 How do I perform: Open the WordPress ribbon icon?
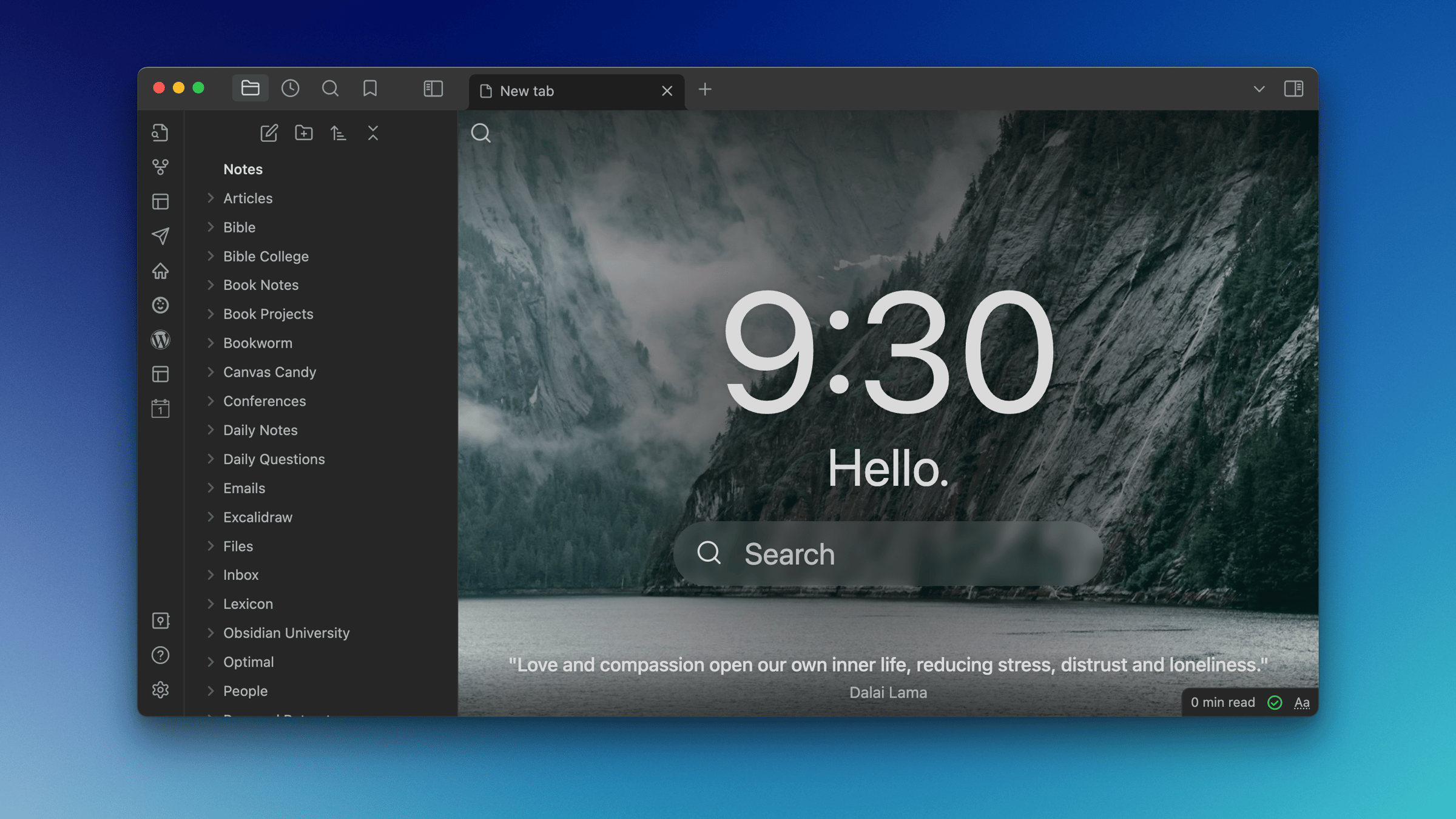pos(160,340)
